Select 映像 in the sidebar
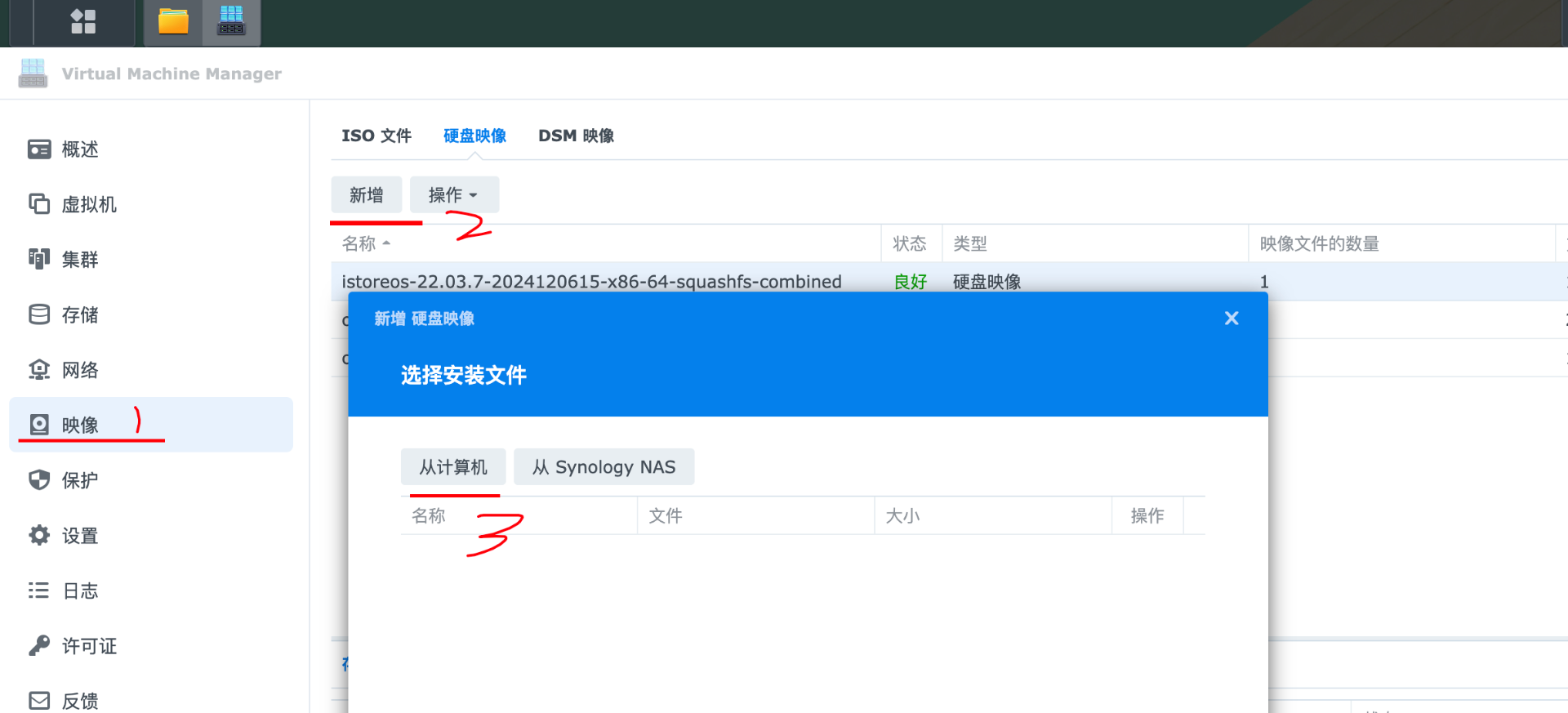1568x713 pixels. (x=151, y=425)
